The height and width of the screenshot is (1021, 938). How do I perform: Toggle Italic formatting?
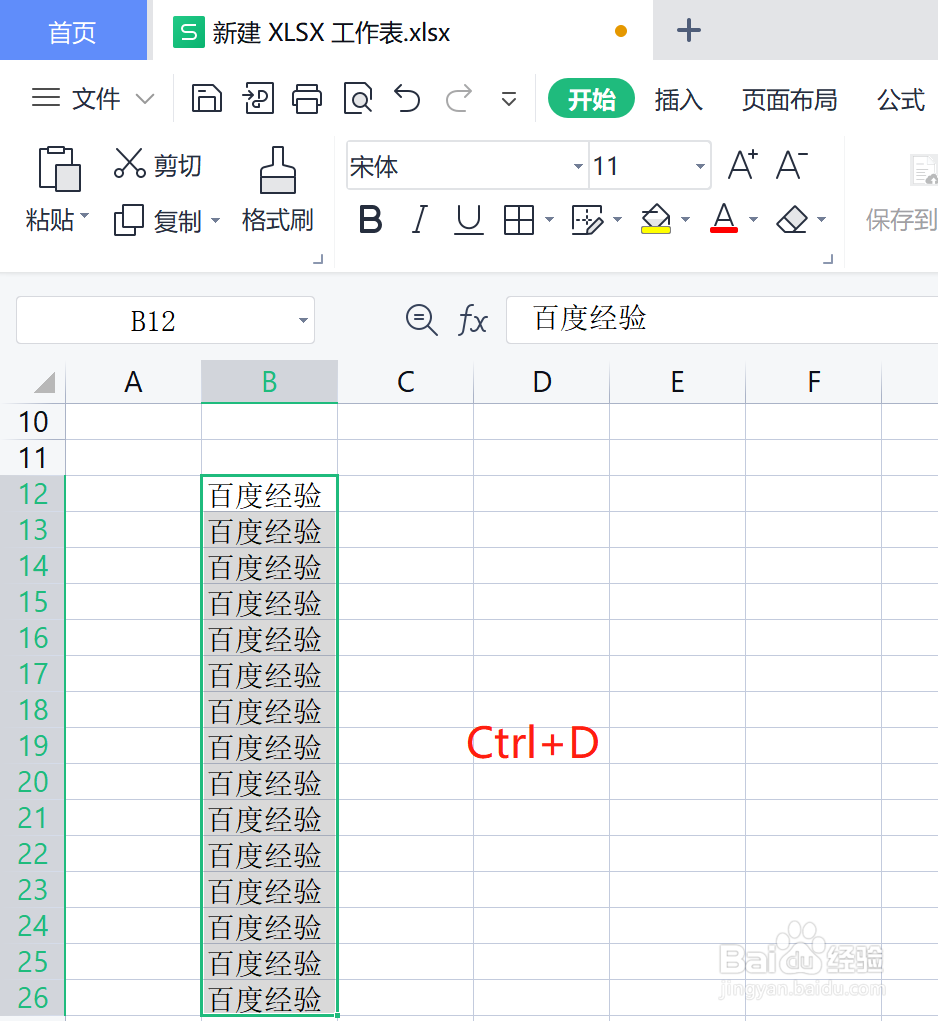coord(420,219)
